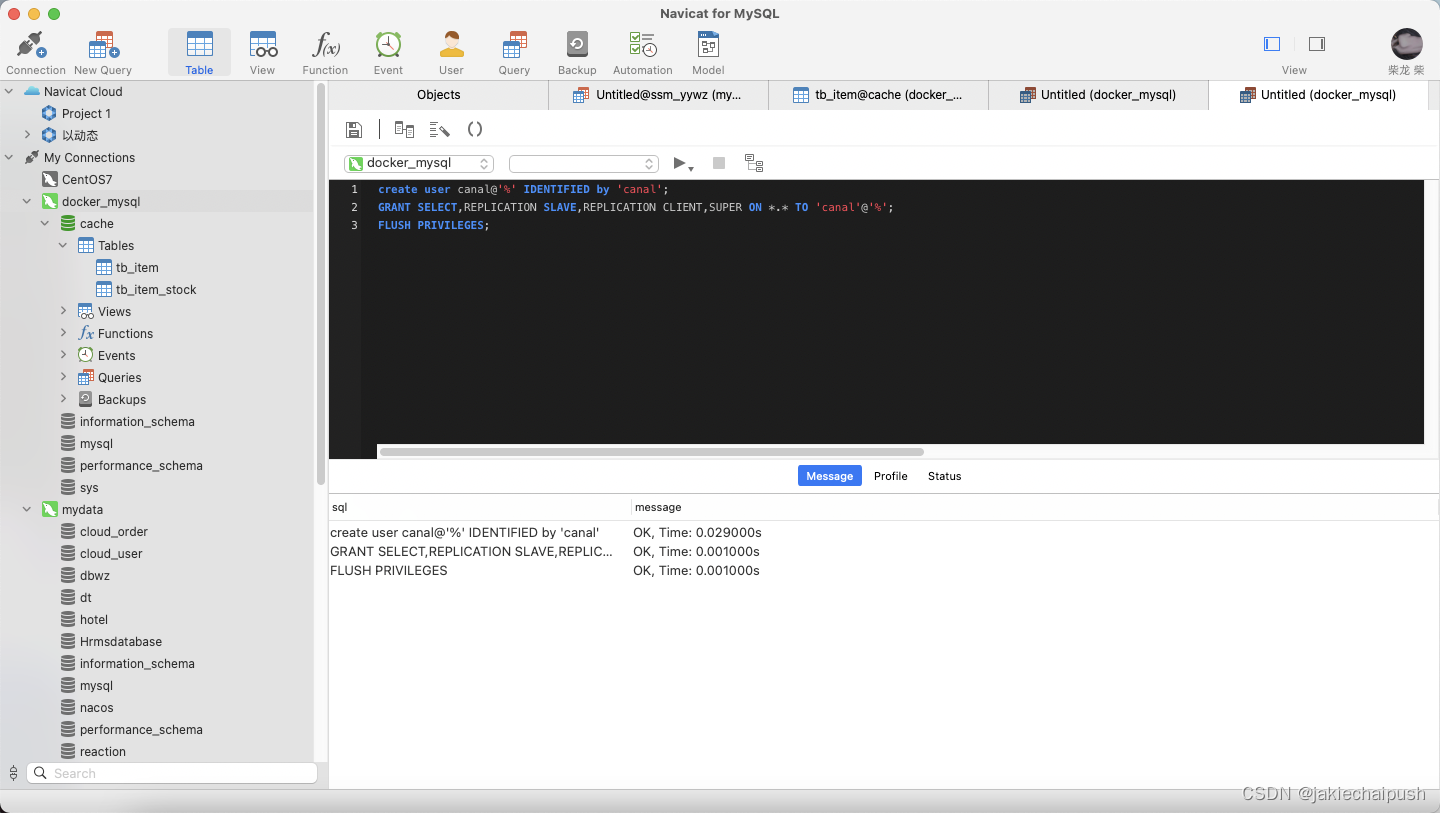Open a New Query from toolbar

103,52
